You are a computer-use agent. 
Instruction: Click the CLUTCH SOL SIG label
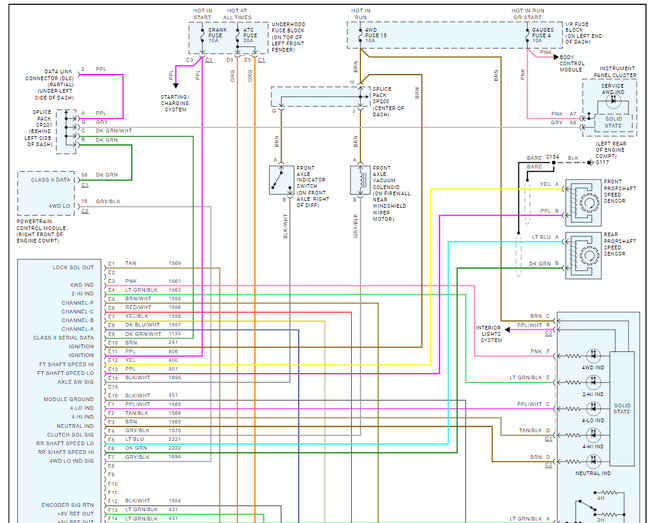coord(70,435)
